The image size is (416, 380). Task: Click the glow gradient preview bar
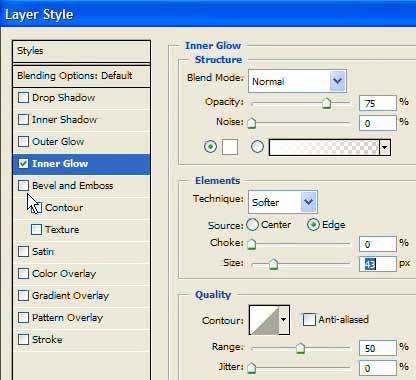coord(324,147)
